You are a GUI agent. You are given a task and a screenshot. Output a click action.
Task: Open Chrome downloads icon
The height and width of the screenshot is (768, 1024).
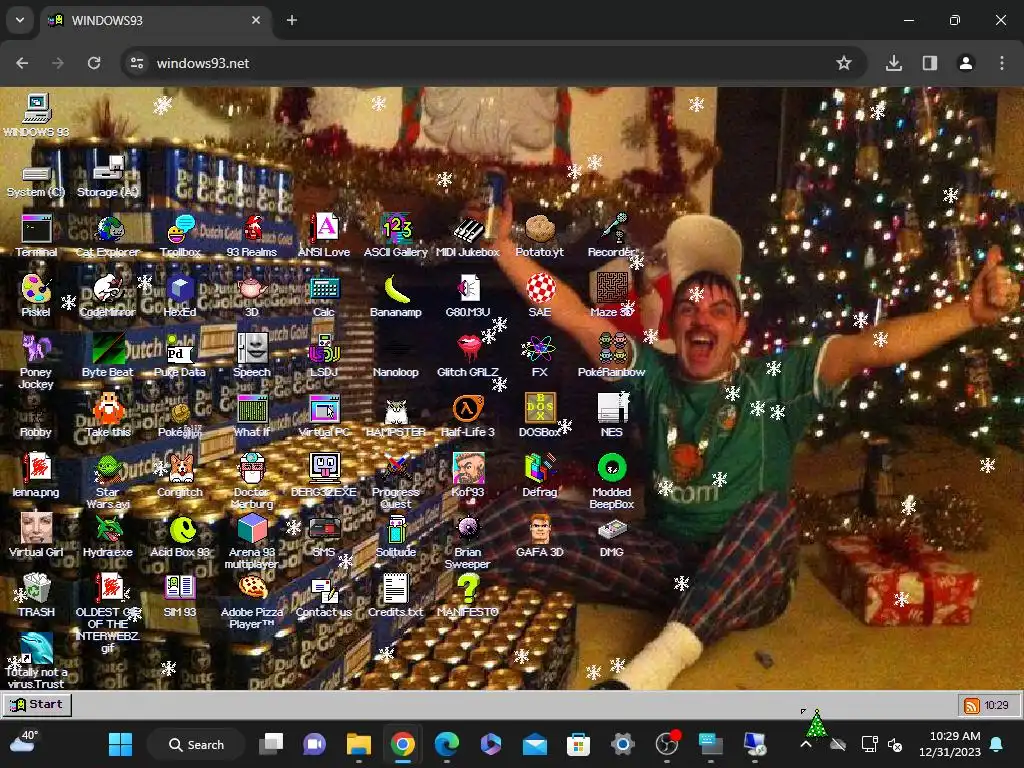pos(894,63)
